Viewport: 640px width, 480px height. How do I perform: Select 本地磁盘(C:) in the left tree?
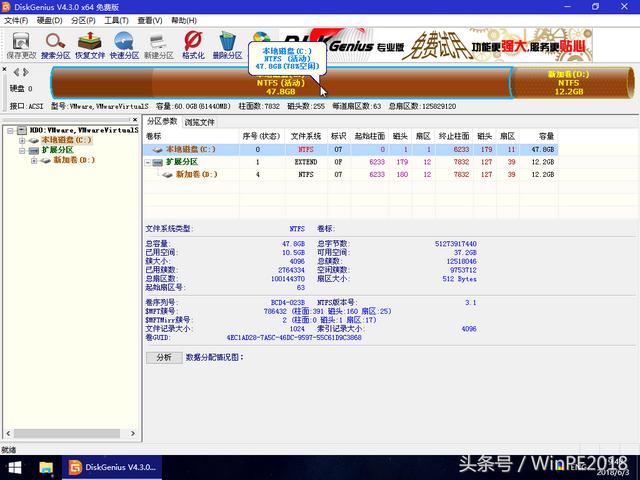coord(67,140)
